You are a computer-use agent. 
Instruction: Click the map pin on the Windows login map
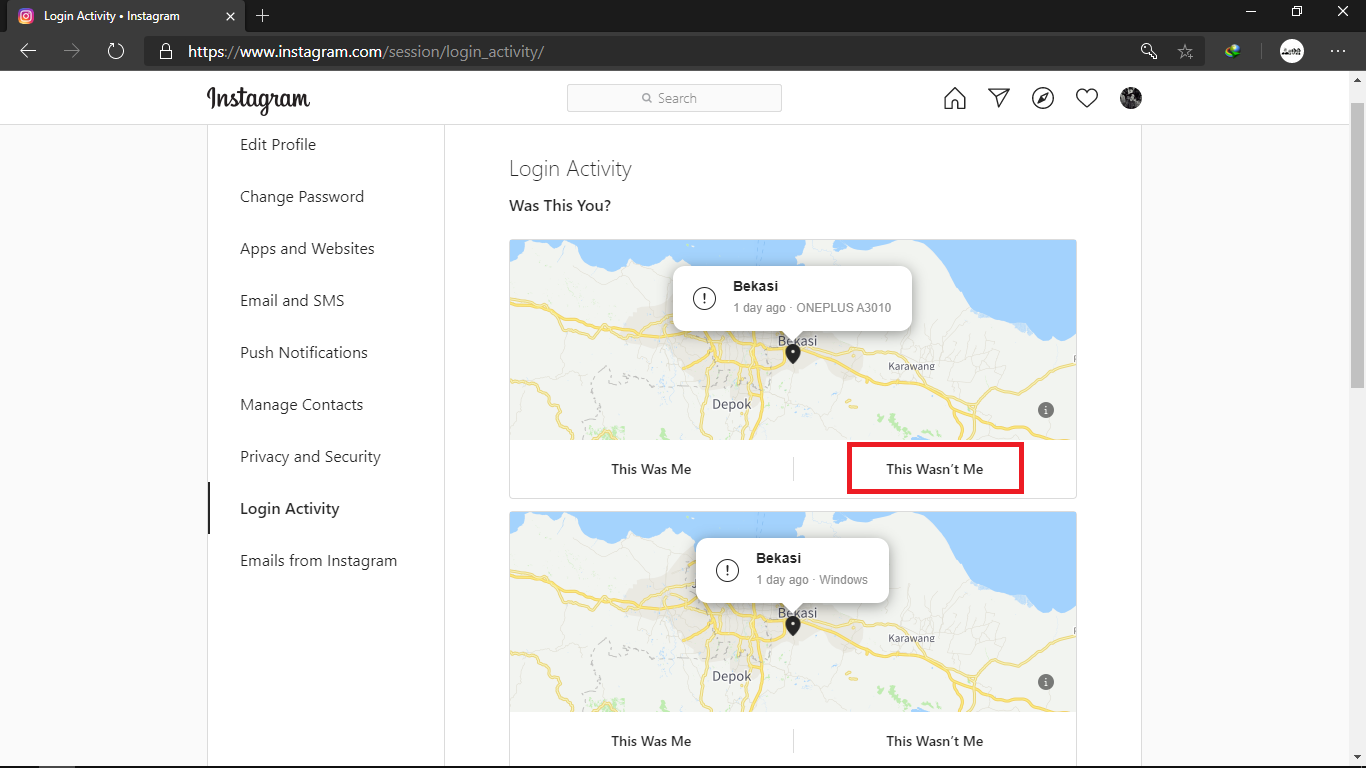pos(793,626)
